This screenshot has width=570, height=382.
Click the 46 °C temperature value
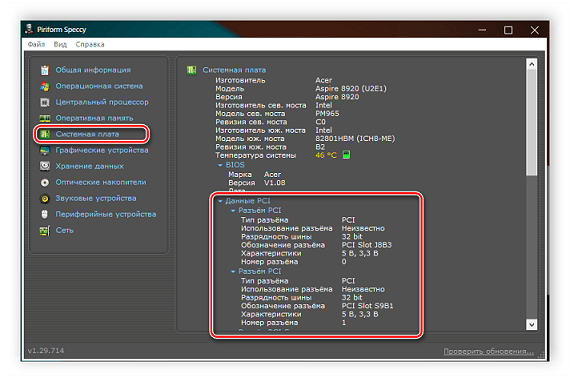tap(326, 155)
